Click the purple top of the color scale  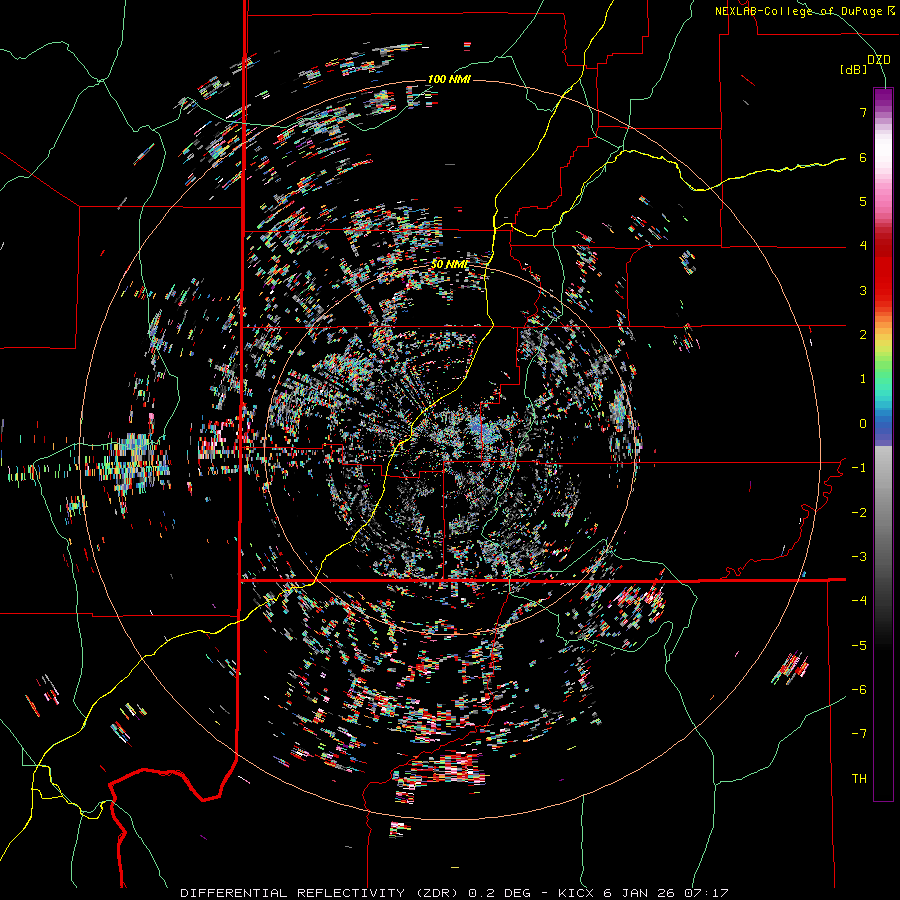click(883, 98)
